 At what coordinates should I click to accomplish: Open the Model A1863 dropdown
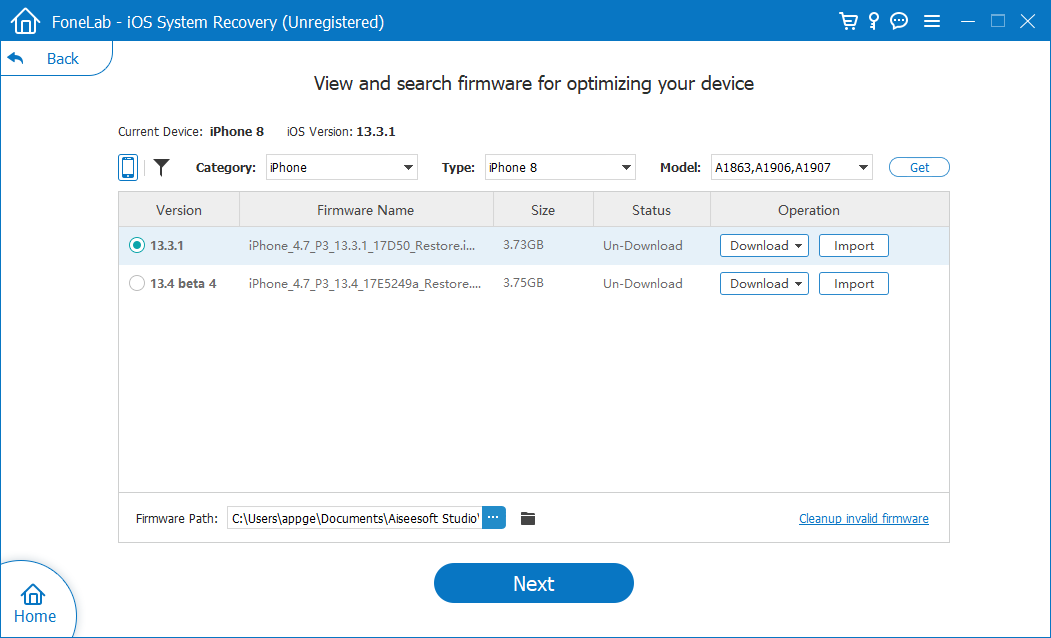[x=791, y=167]
